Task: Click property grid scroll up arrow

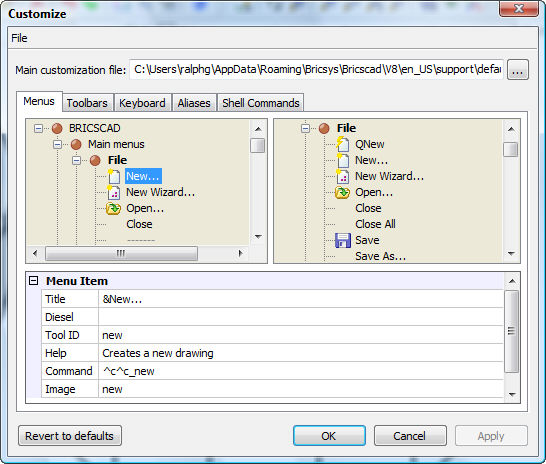Action: click(512, 281)
